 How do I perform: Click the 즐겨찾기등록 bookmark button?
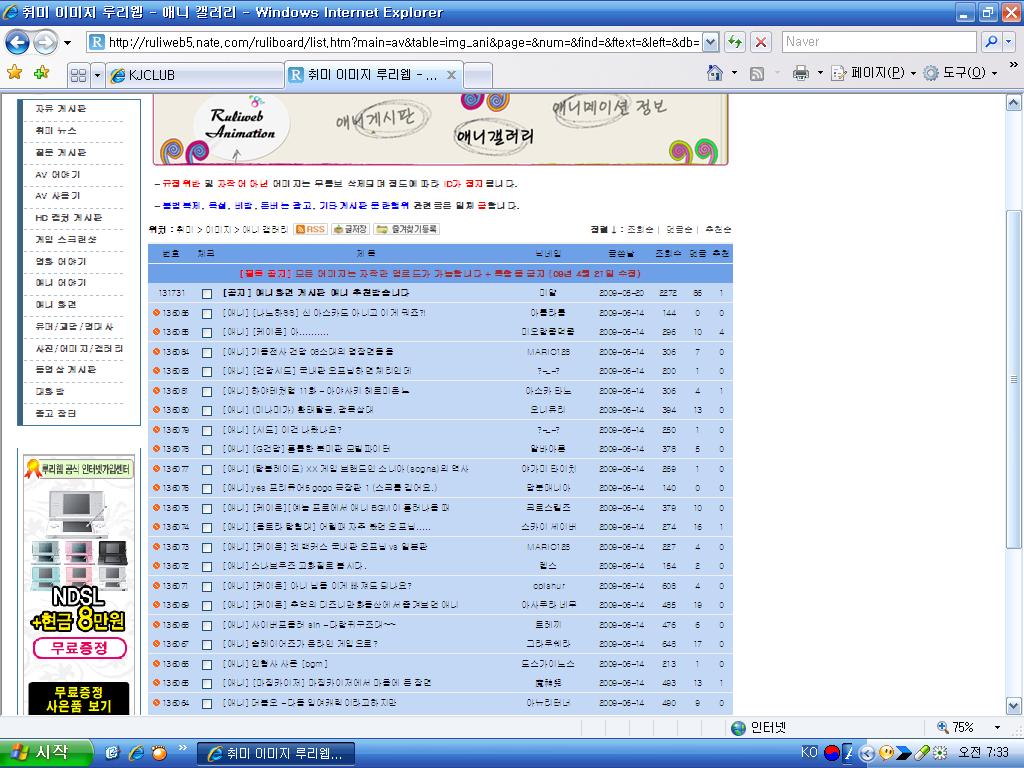(407, 229)
